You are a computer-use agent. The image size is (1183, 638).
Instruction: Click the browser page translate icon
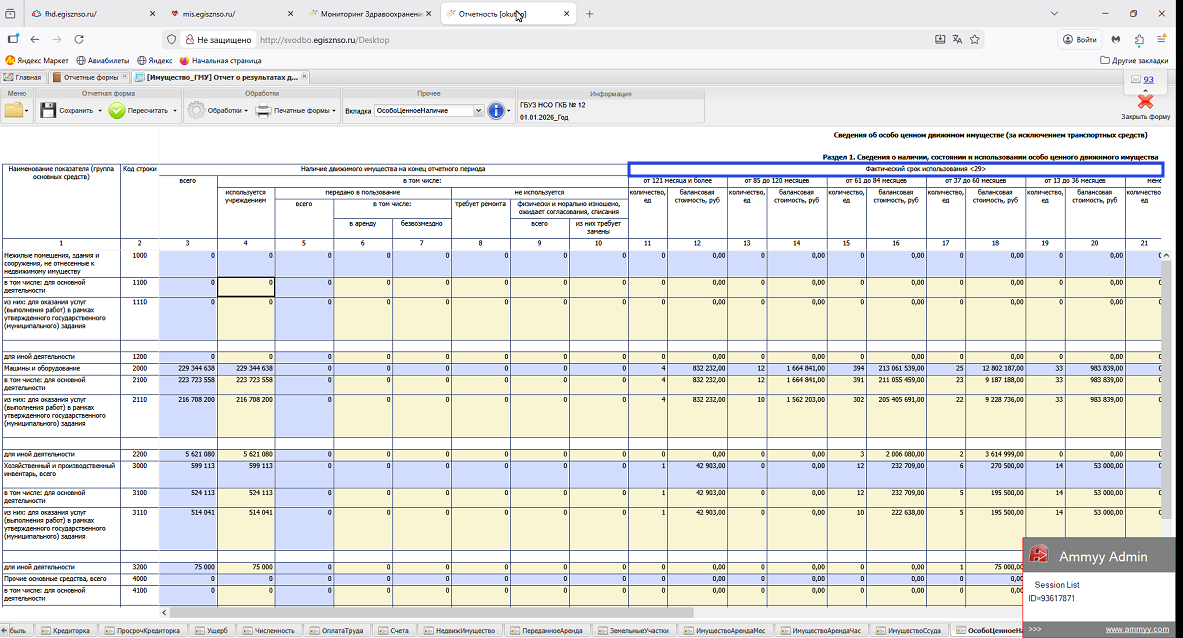click(x=957, y=39)
